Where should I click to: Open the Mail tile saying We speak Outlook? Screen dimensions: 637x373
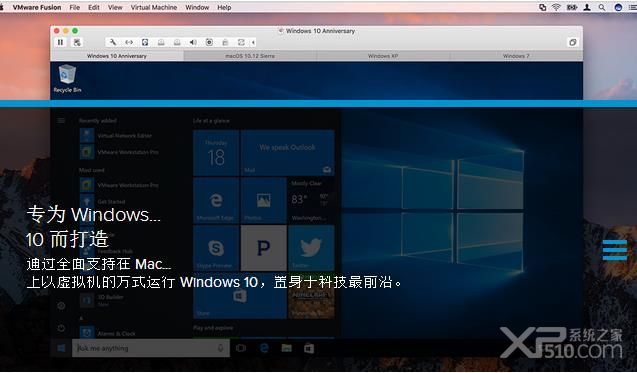(288, 153)
